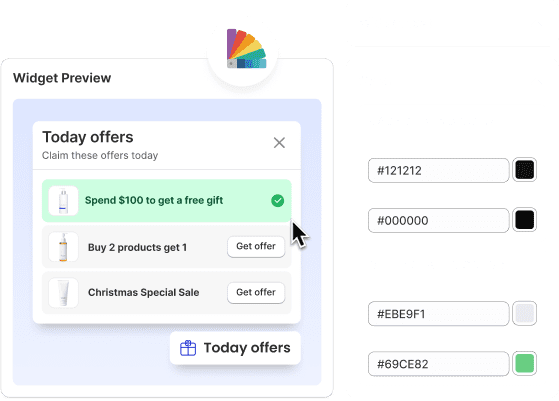Open the black #000000 color swatch

[524, 220]
